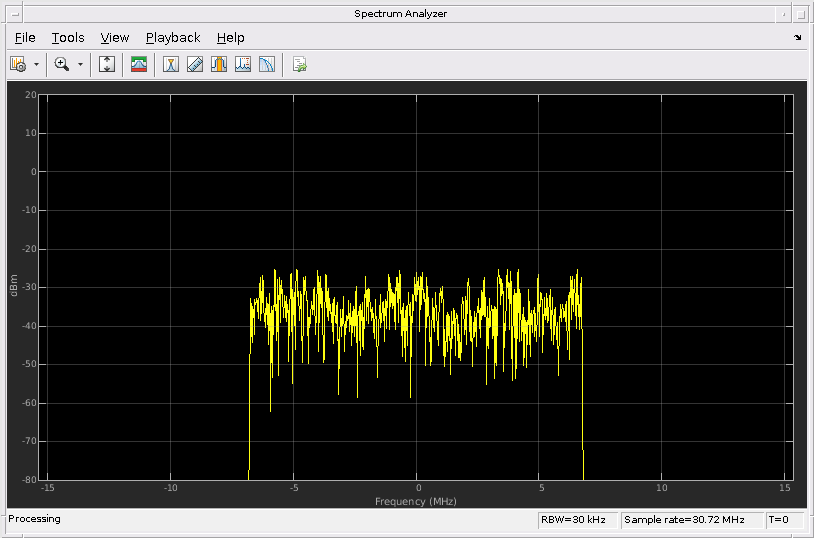The image size is (814, 538).
Task: Open the Help menu
Action: pyautogui.click(x=230, y=38)
